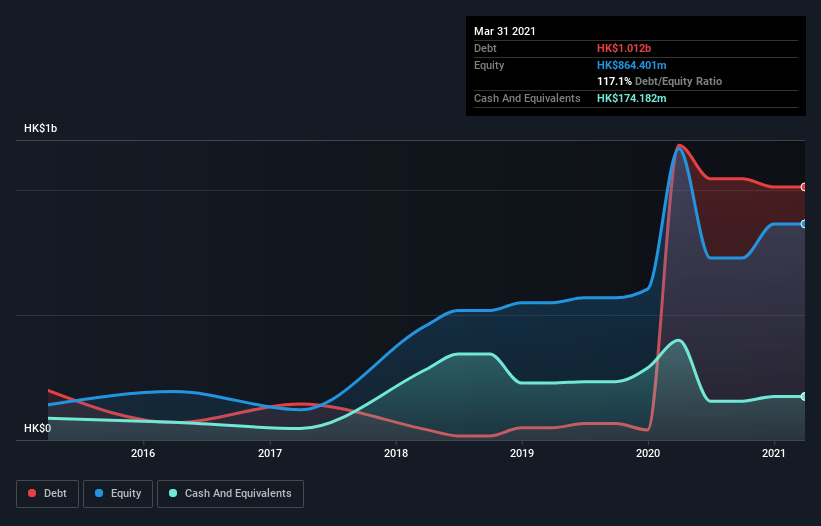This screenshot has width=821, height=526.
Task: Click the Debt row label in tooltip
Action: coord(485,48)
